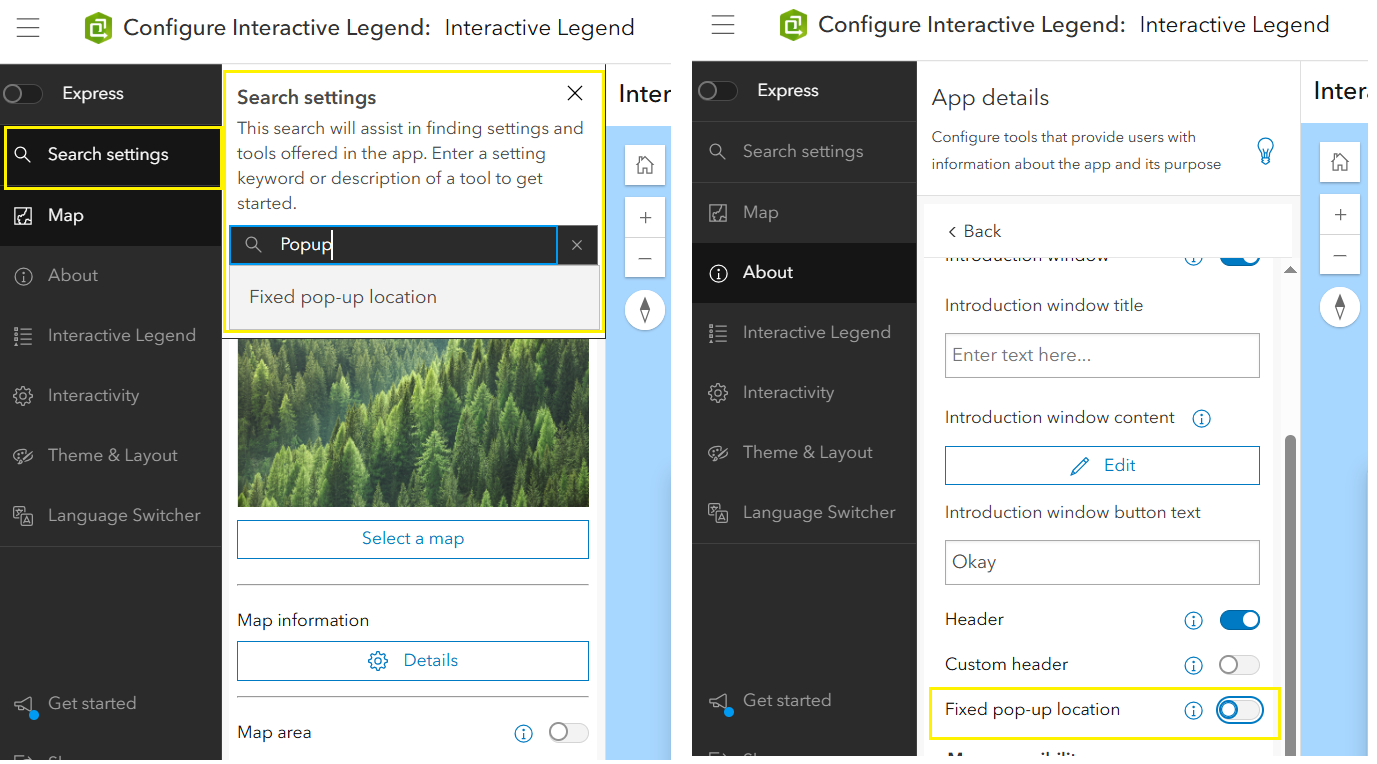Screen dimensions: 1377x764
Task: Click info icon beside Introduction window content
Action: point(1201,418)
